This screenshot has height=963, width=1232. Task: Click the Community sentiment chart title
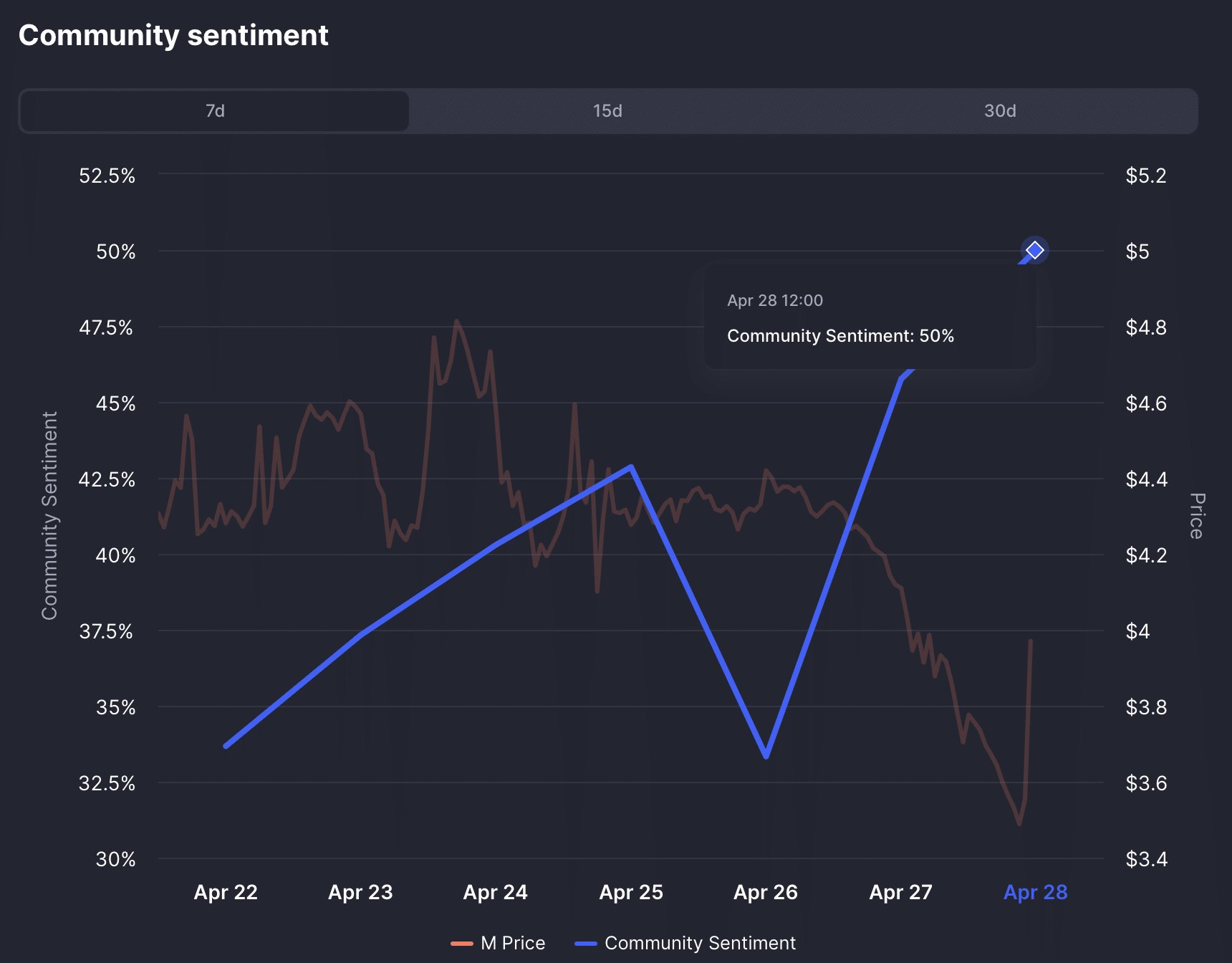(x=174, y=34)
